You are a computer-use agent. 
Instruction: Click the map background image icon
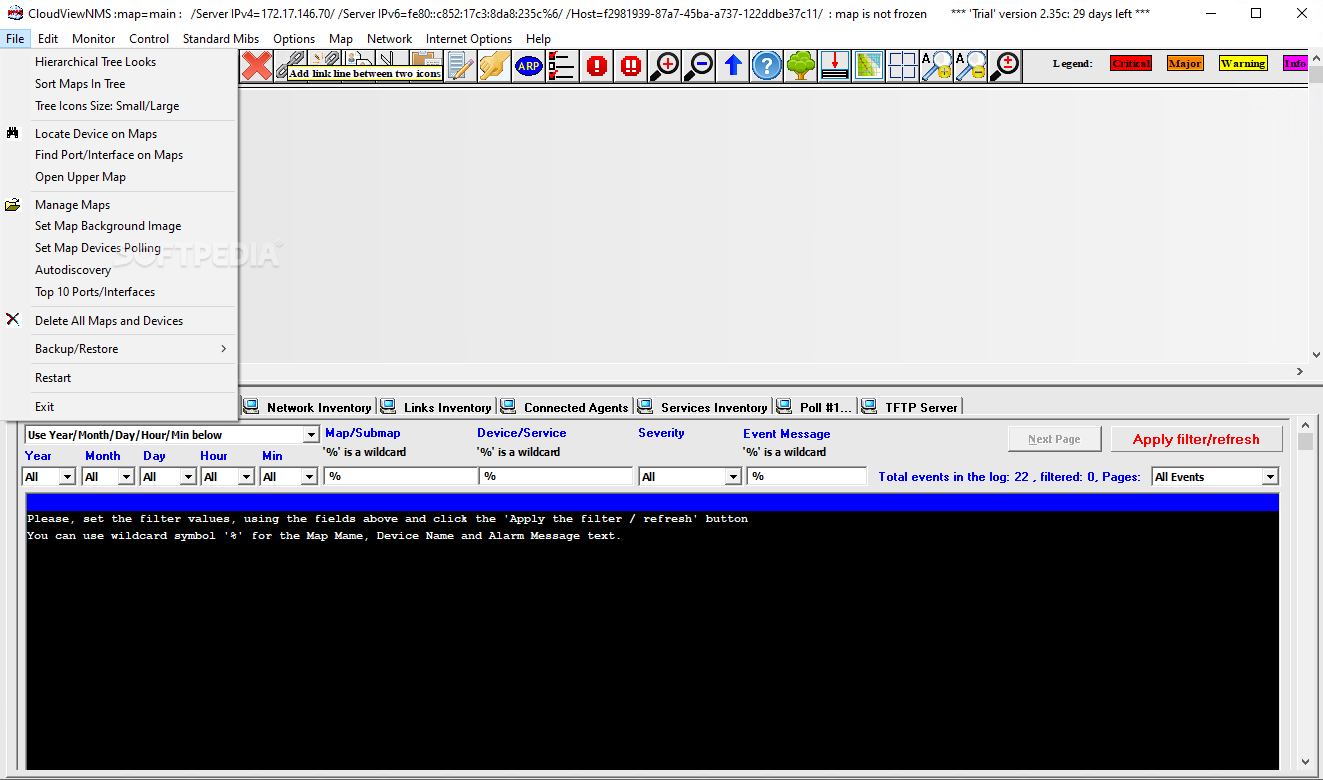[869, 66]
